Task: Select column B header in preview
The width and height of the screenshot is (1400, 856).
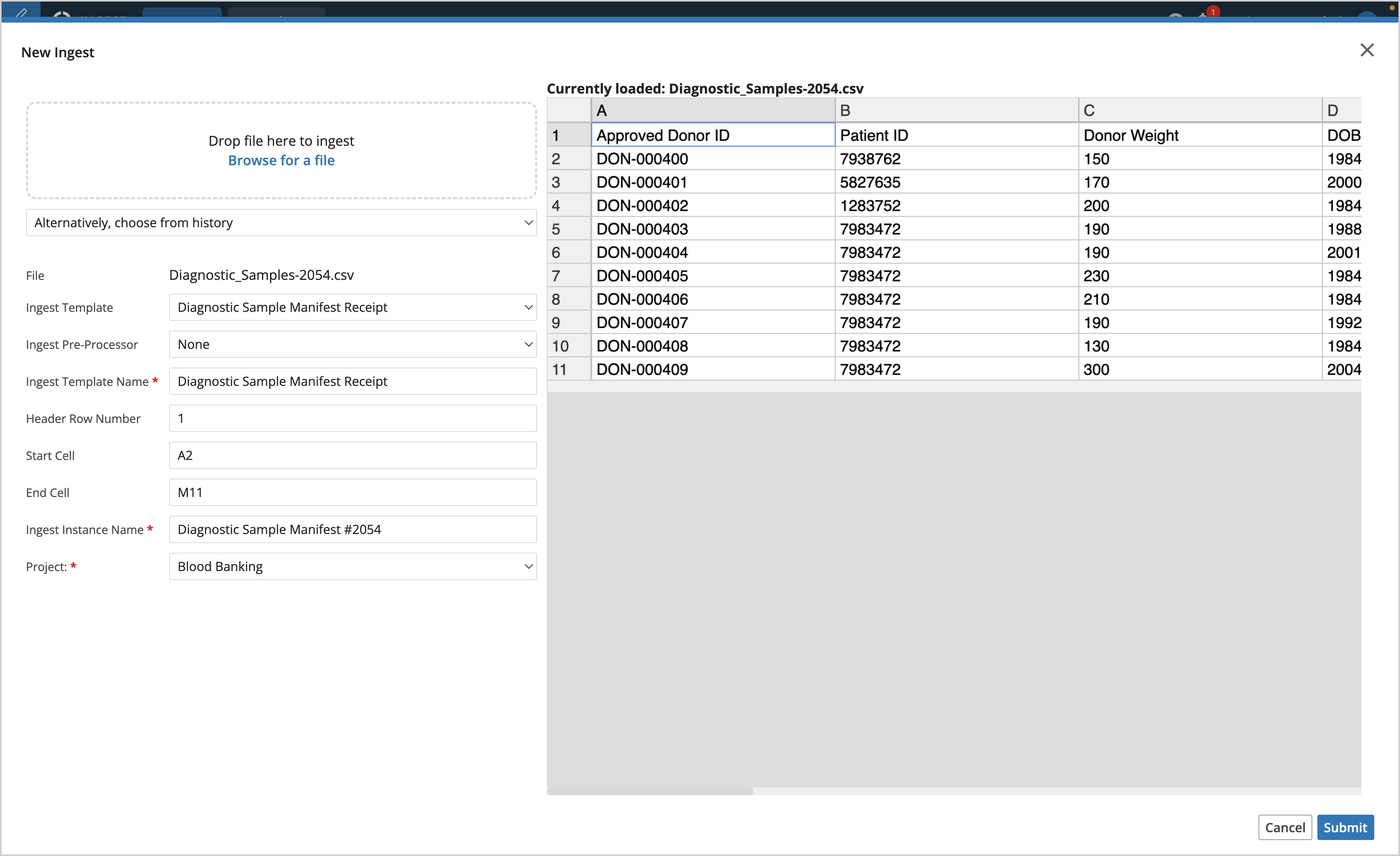Action: [x=957, y=110]
